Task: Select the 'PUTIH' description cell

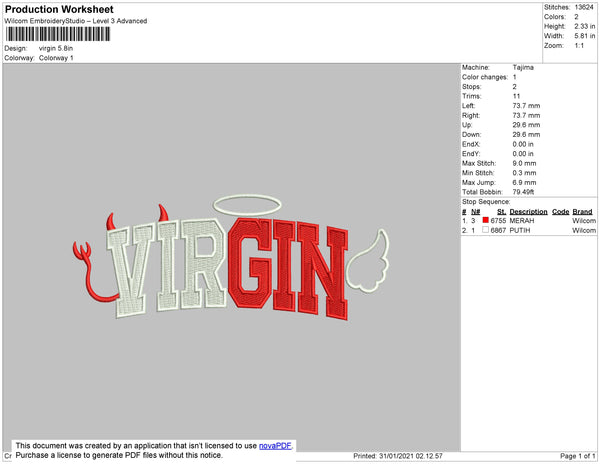Action: tap(520, 230)
